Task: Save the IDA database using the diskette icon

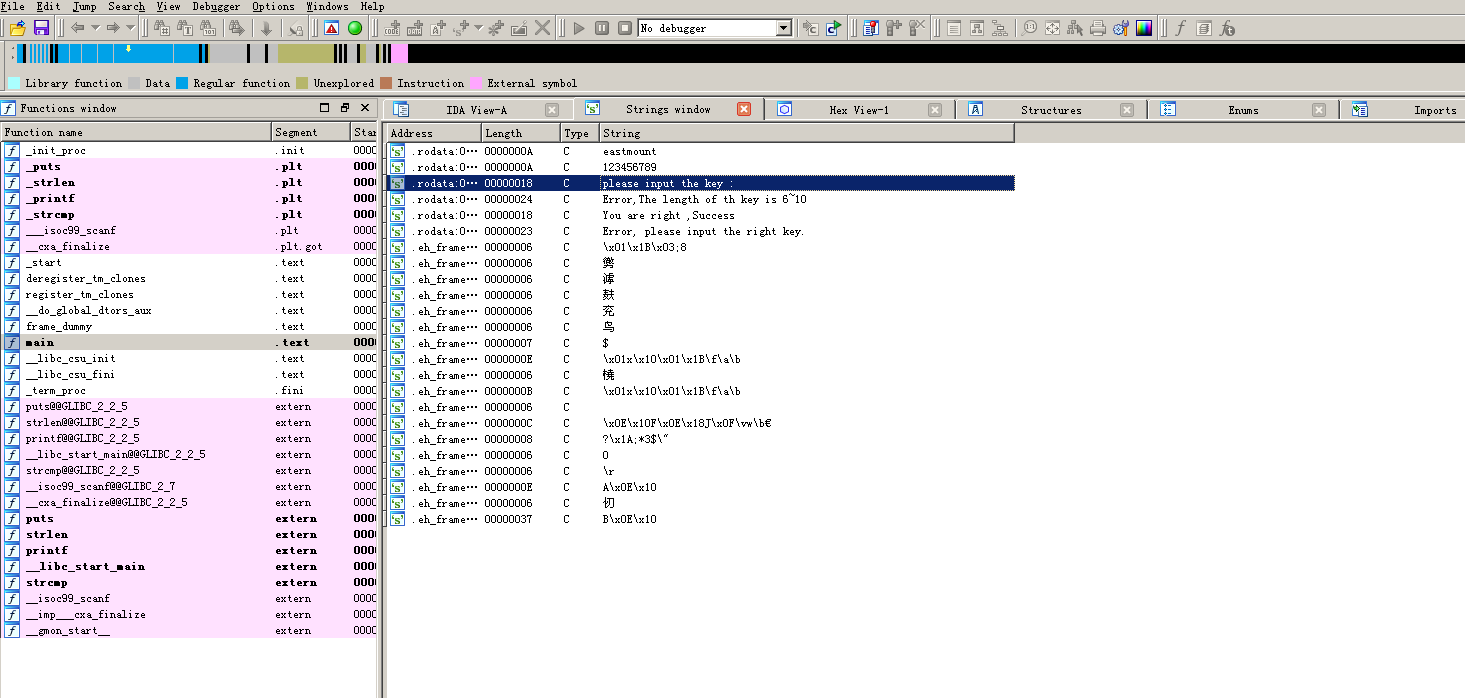Action: pyautogui.click(x=40, y=28)
